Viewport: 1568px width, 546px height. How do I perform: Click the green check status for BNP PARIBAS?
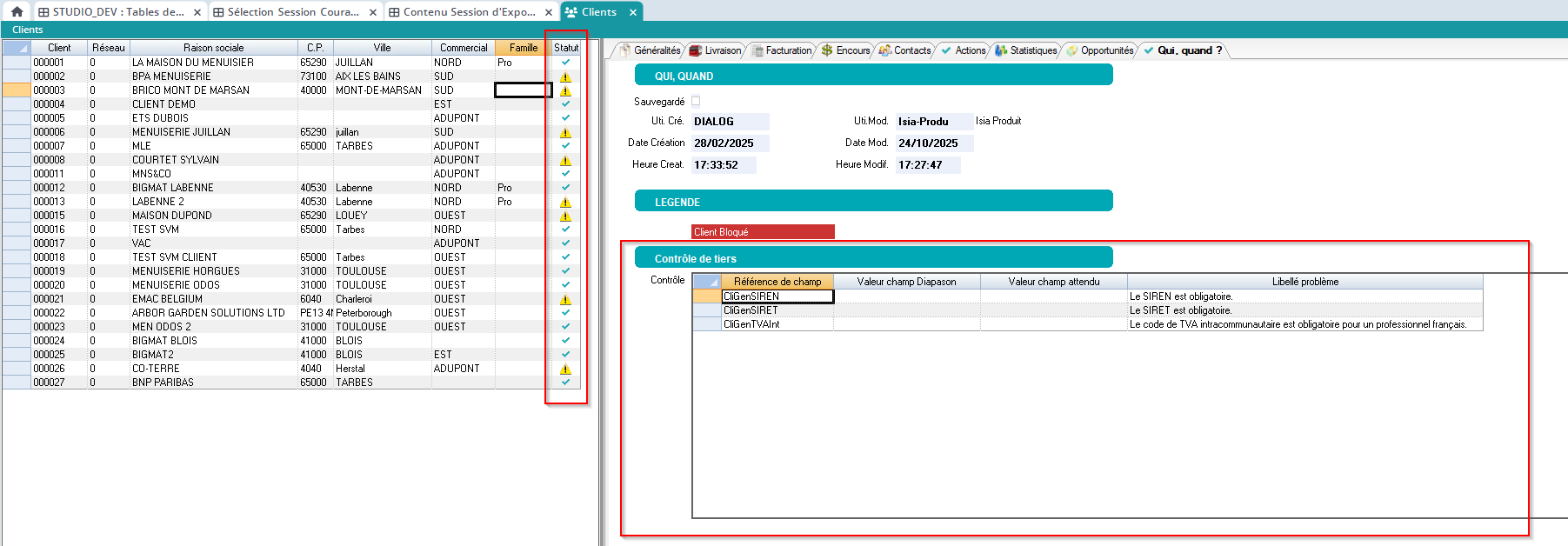point(565,383)
